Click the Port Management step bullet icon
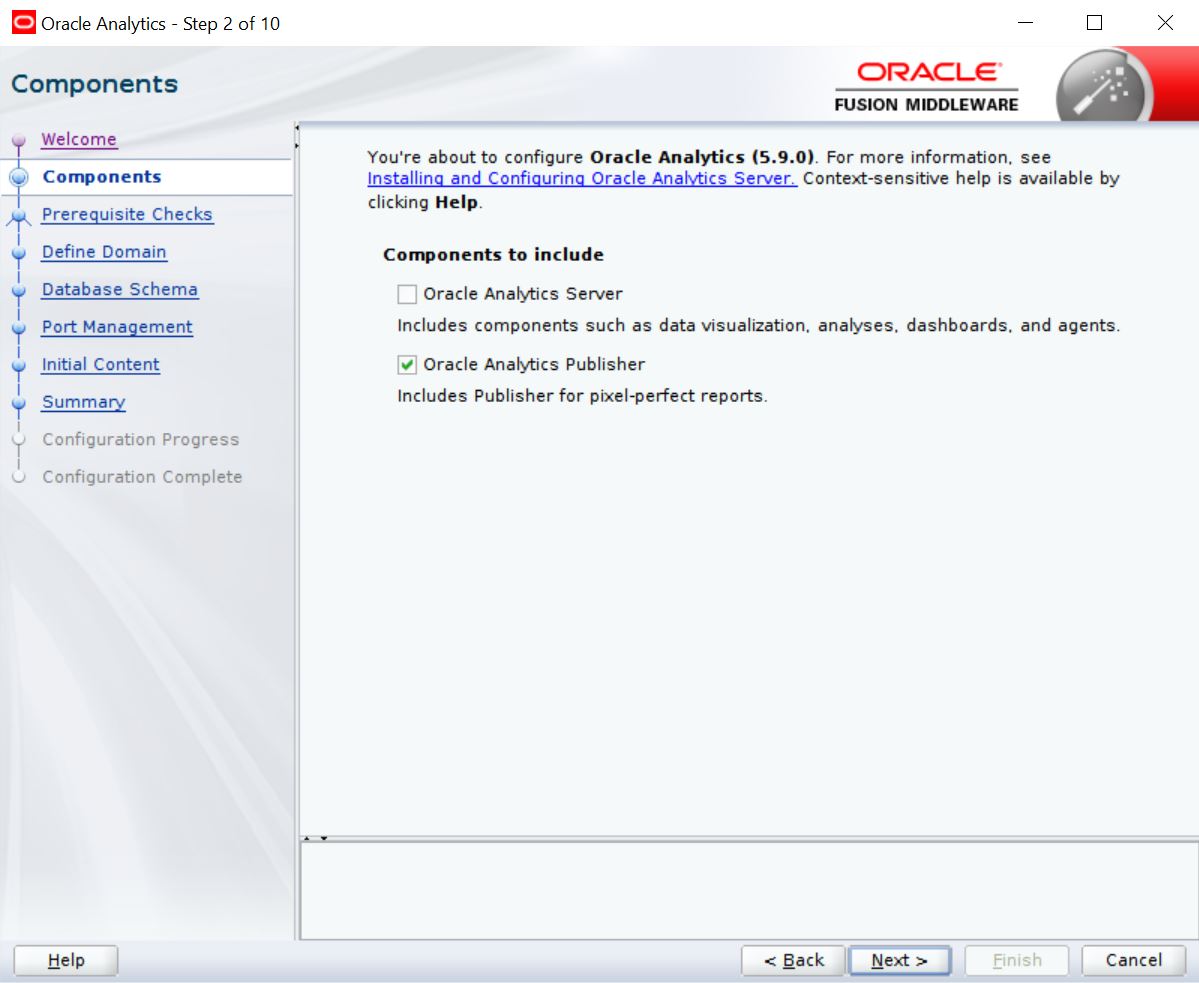The height and width of the screenshot is (983, 1199). pyautogui.click(x=19, y=327)
